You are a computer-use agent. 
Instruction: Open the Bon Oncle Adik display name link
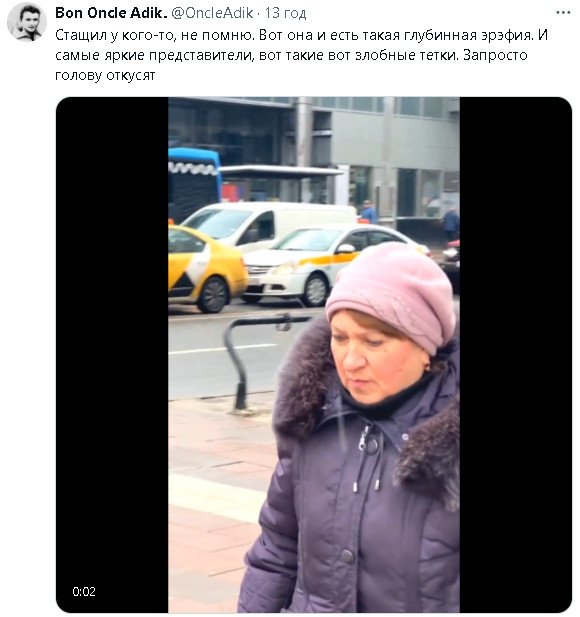(x=111, y=13)
